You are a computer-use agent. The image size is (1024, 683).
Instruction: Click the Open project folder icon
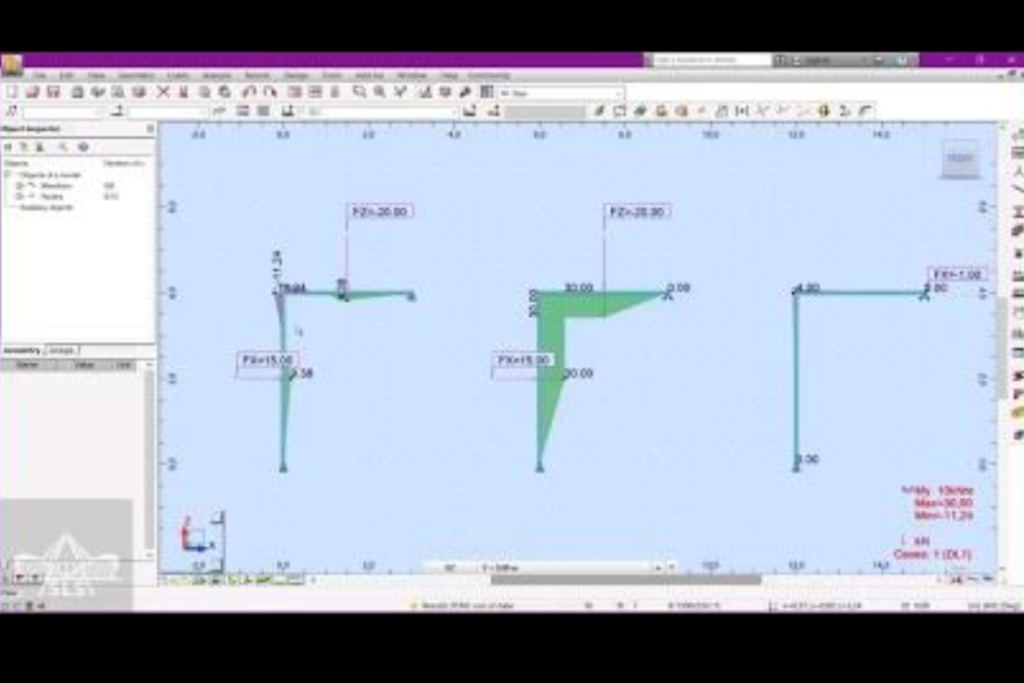33,92
